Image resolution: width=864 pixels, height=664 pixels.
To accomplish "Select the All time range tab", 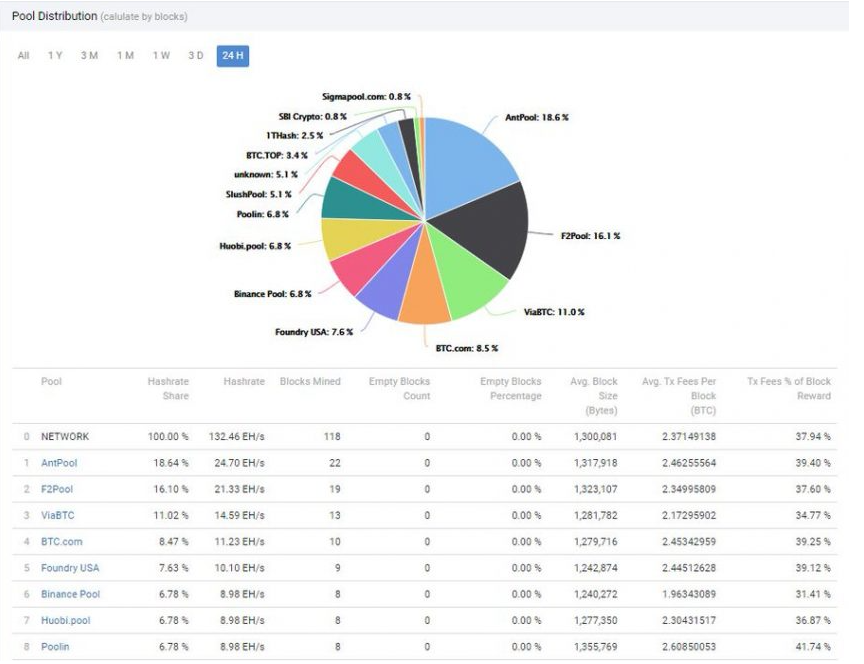I will click(23, 56).
